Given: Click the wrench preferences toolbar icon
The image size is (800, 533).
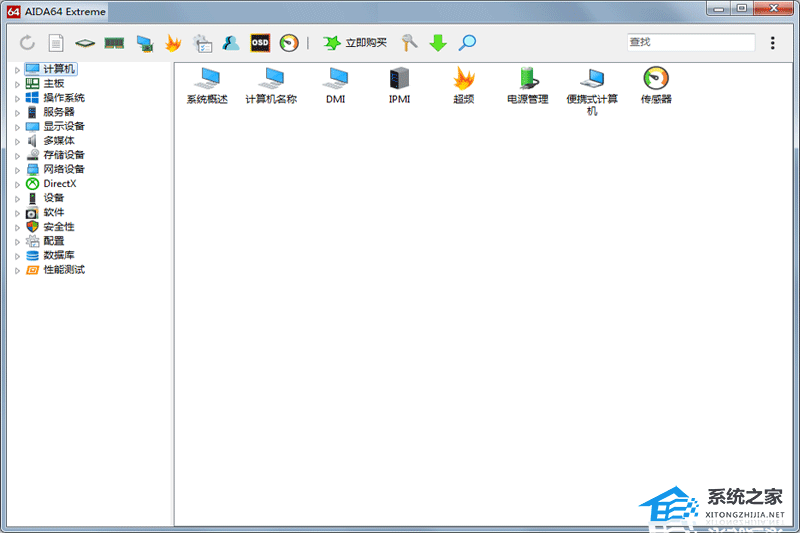Looking at the screenshot, I should [x=409, y=43].
